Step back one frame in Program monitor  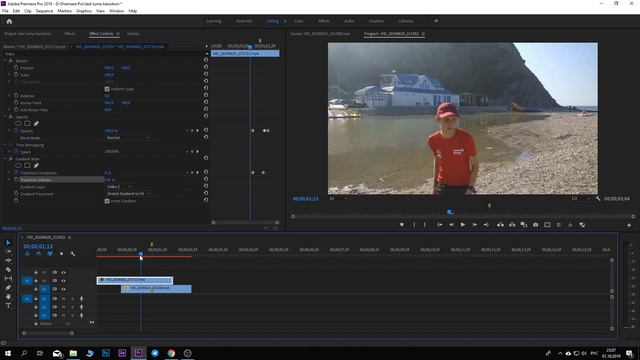tap(451, 225)
